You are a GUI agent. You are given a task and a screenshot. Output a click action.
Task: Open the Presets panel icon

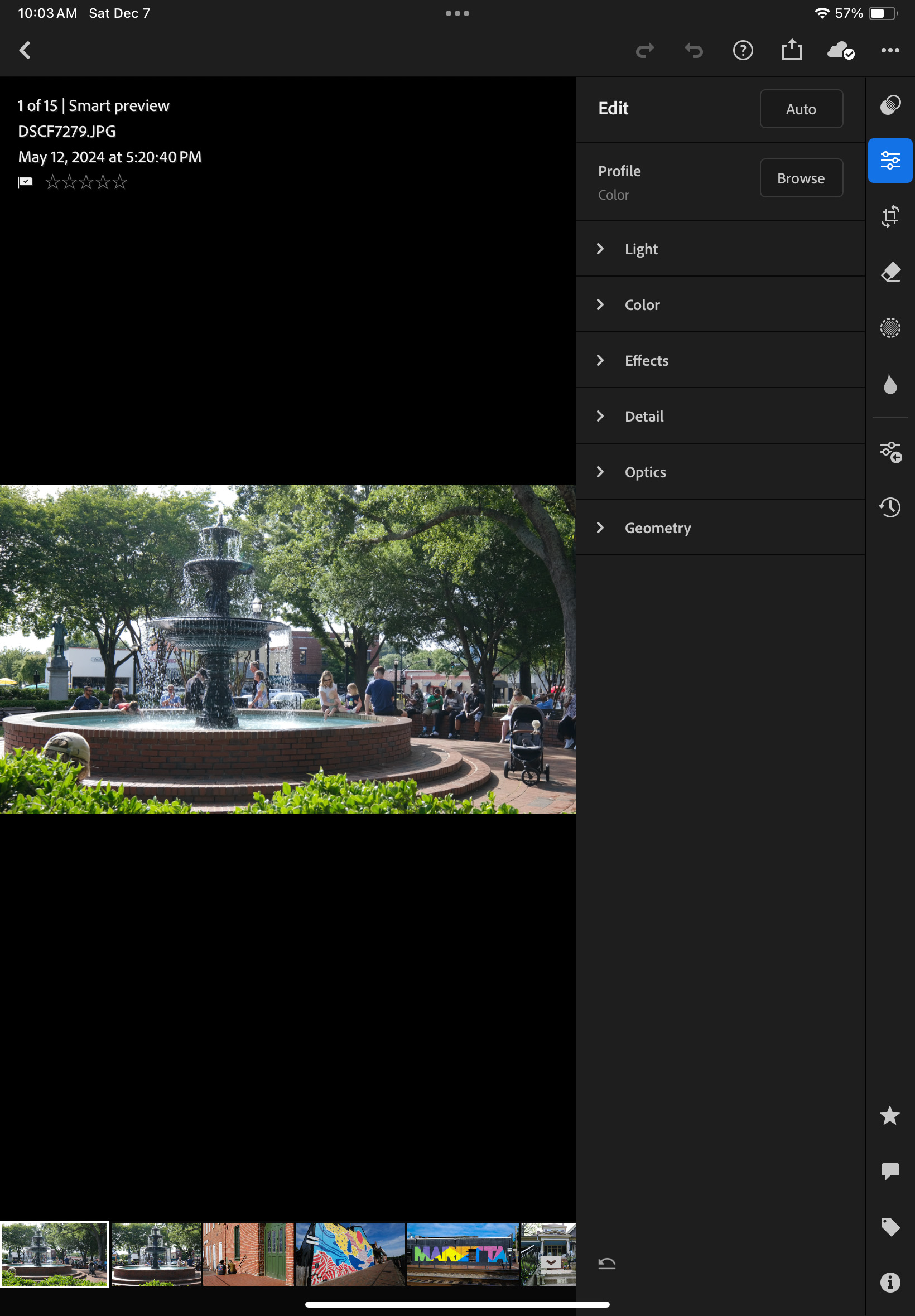[889, 105]
